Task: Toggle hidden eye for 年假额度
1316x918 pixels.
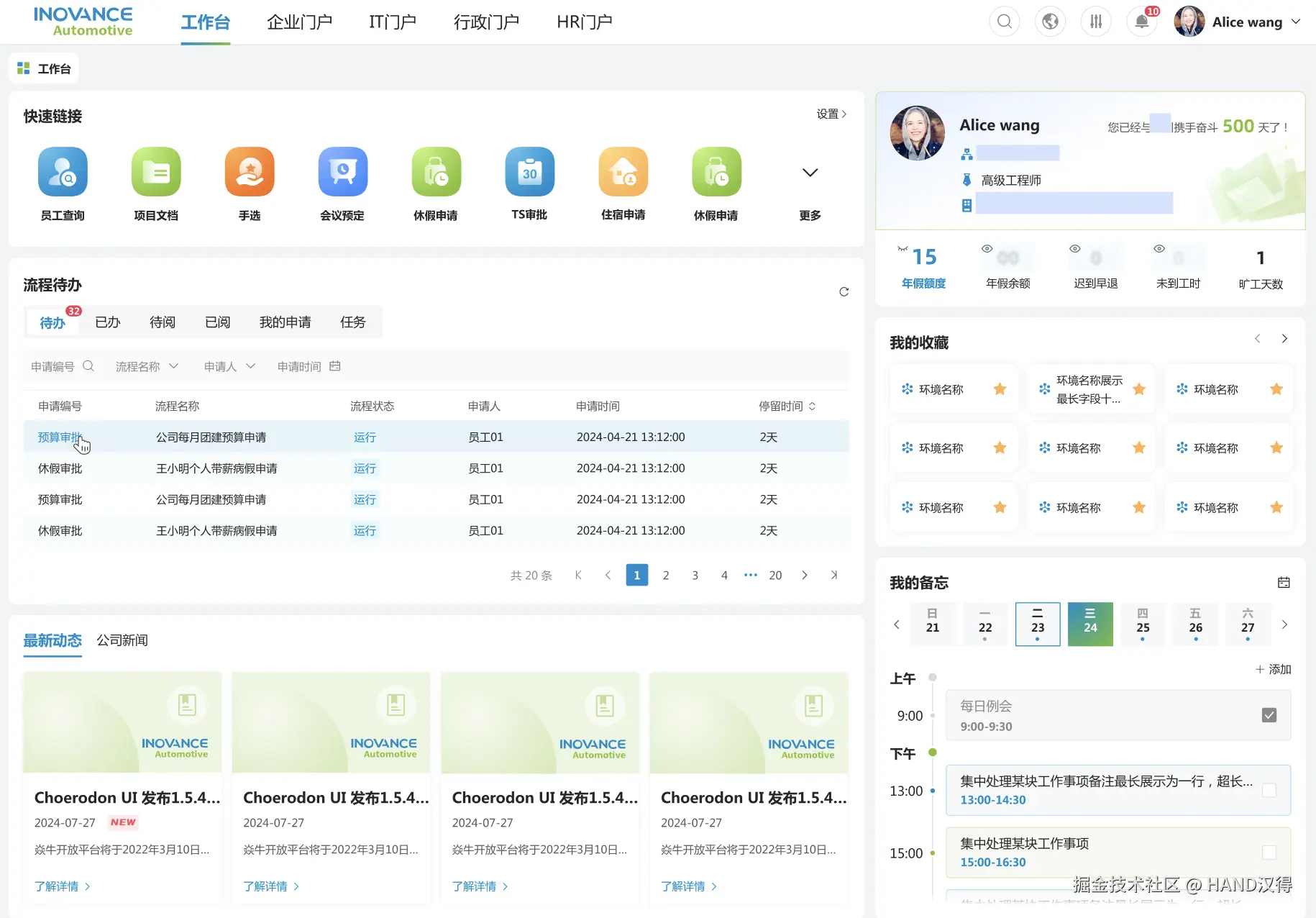Action: (x=903, y=248)
